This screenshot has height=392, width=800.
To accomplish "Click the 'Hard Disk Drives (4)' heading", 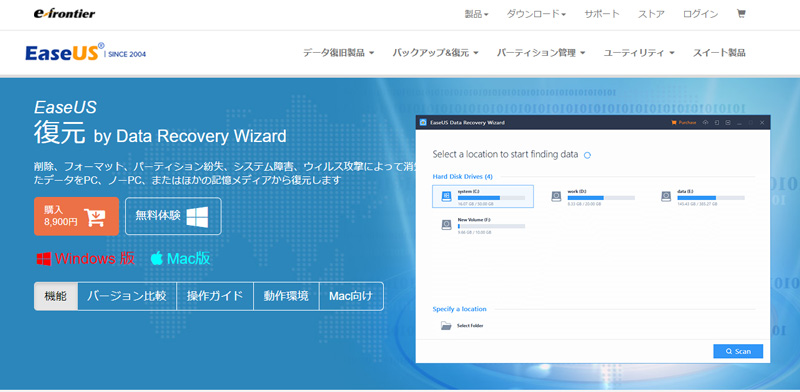I will point(462,177).
